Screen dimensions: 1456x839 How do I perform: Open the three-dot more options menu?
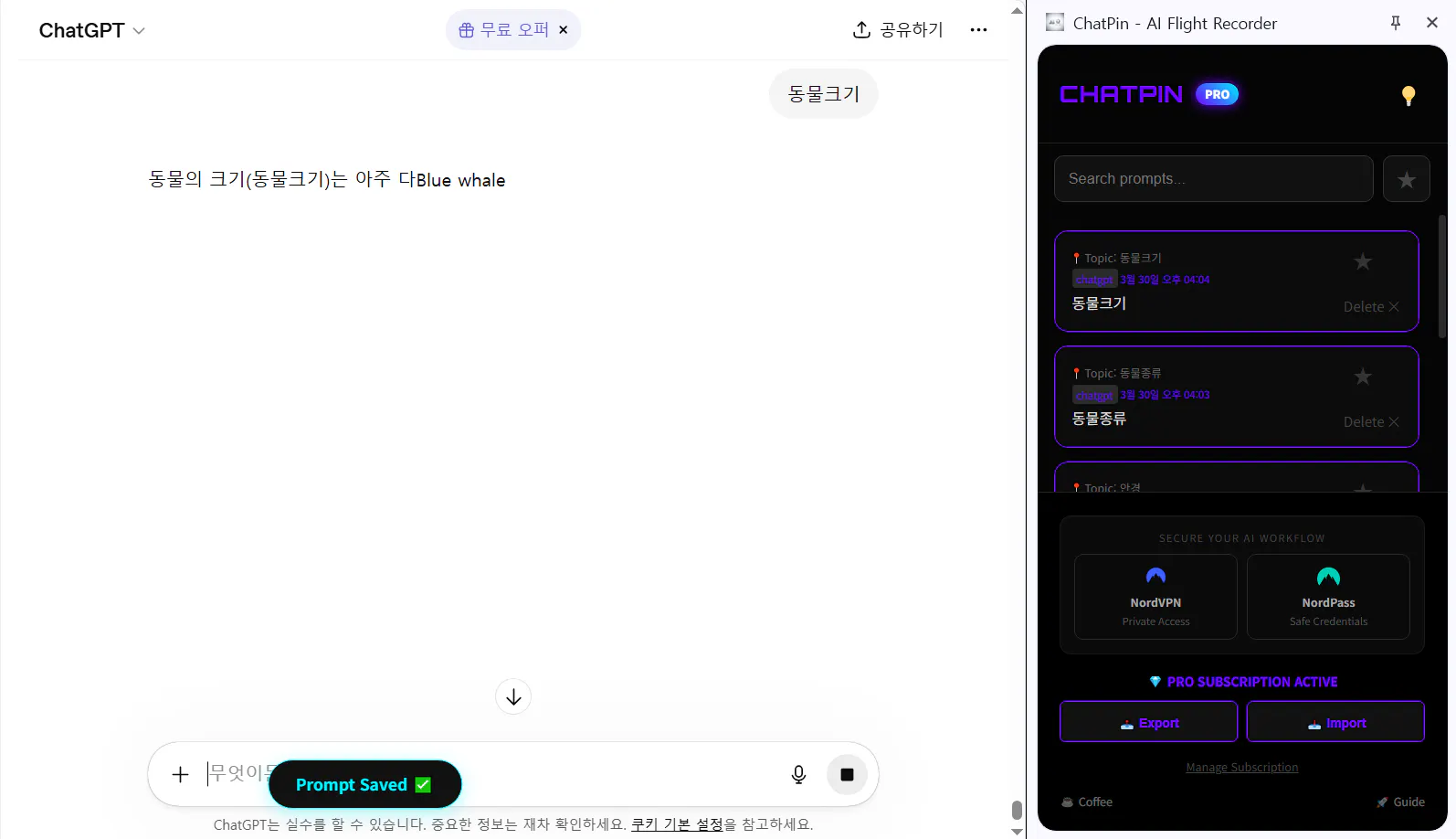[978, 30]
